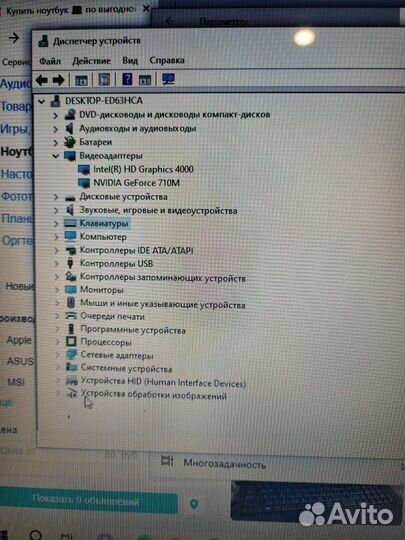The width and height of the screenshot is (405, 540).
Task: Expand the Контроллеры IDE ATA/ATAPI chevron
Action: (56, 251)
